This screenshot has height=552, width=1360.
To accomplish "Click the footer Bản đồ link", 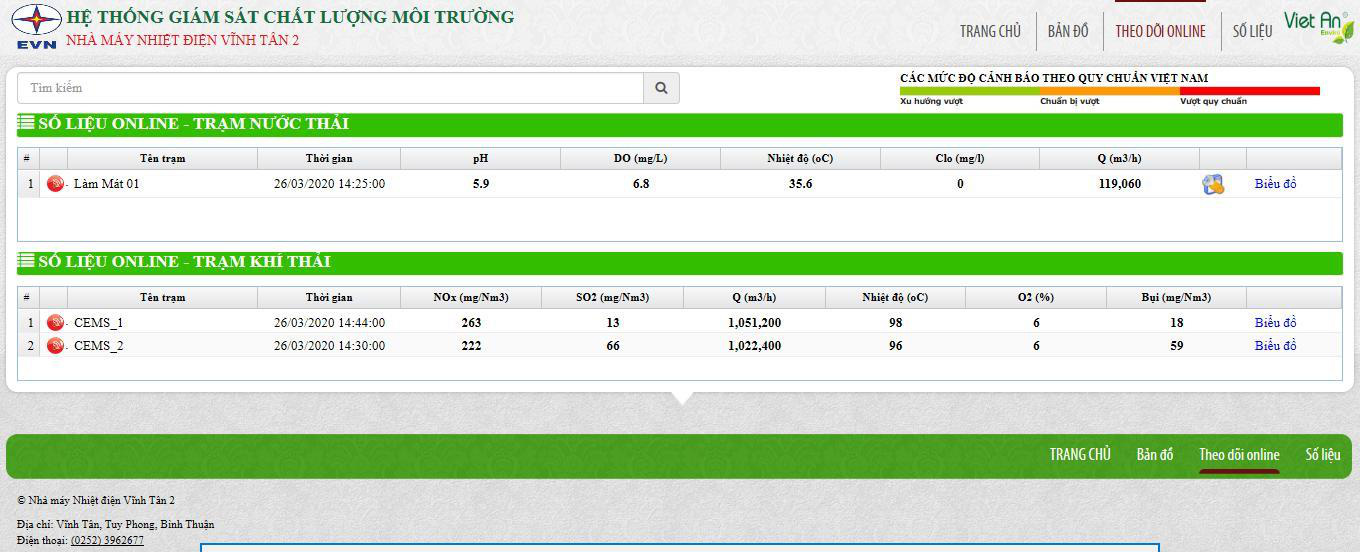I will 1154,455.
